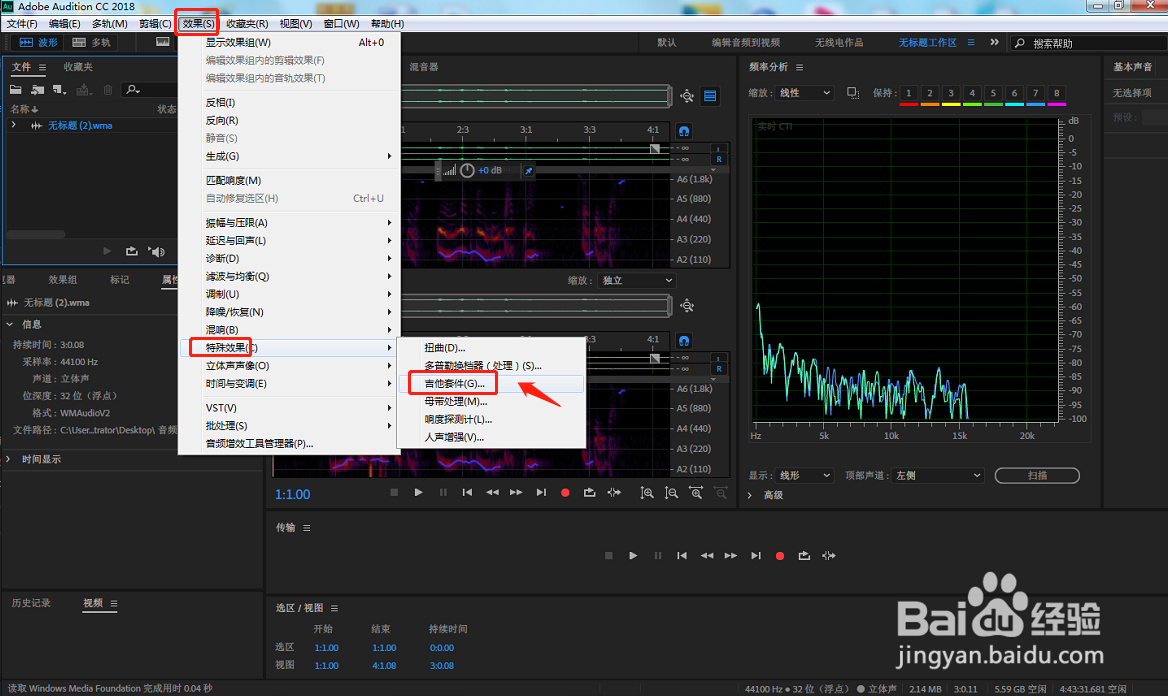Click the HUD volume knob showing +0 dB

pyautogui.click(x=467, y=171)
